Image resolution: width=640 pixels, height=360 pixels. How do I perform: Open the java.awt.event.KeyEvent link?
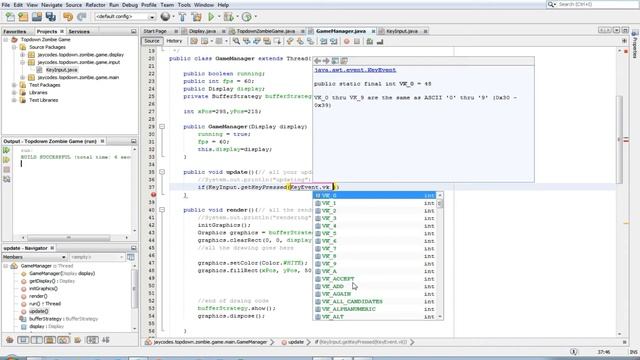pos(355,70)
